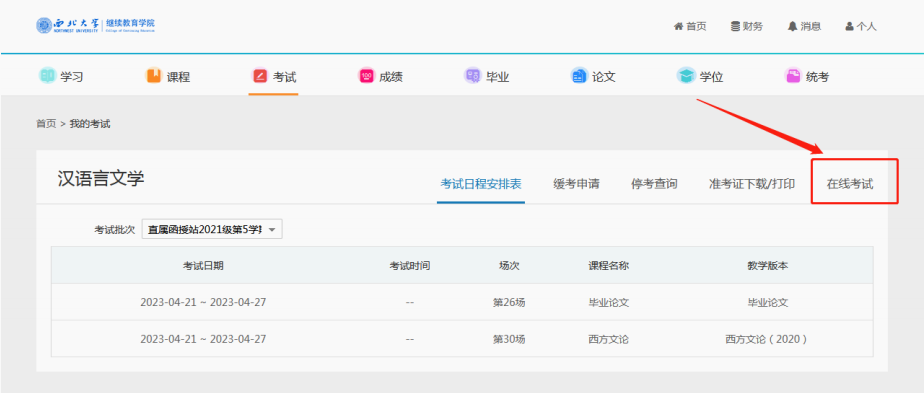Open 财务 link in top bar

(753, 27)
